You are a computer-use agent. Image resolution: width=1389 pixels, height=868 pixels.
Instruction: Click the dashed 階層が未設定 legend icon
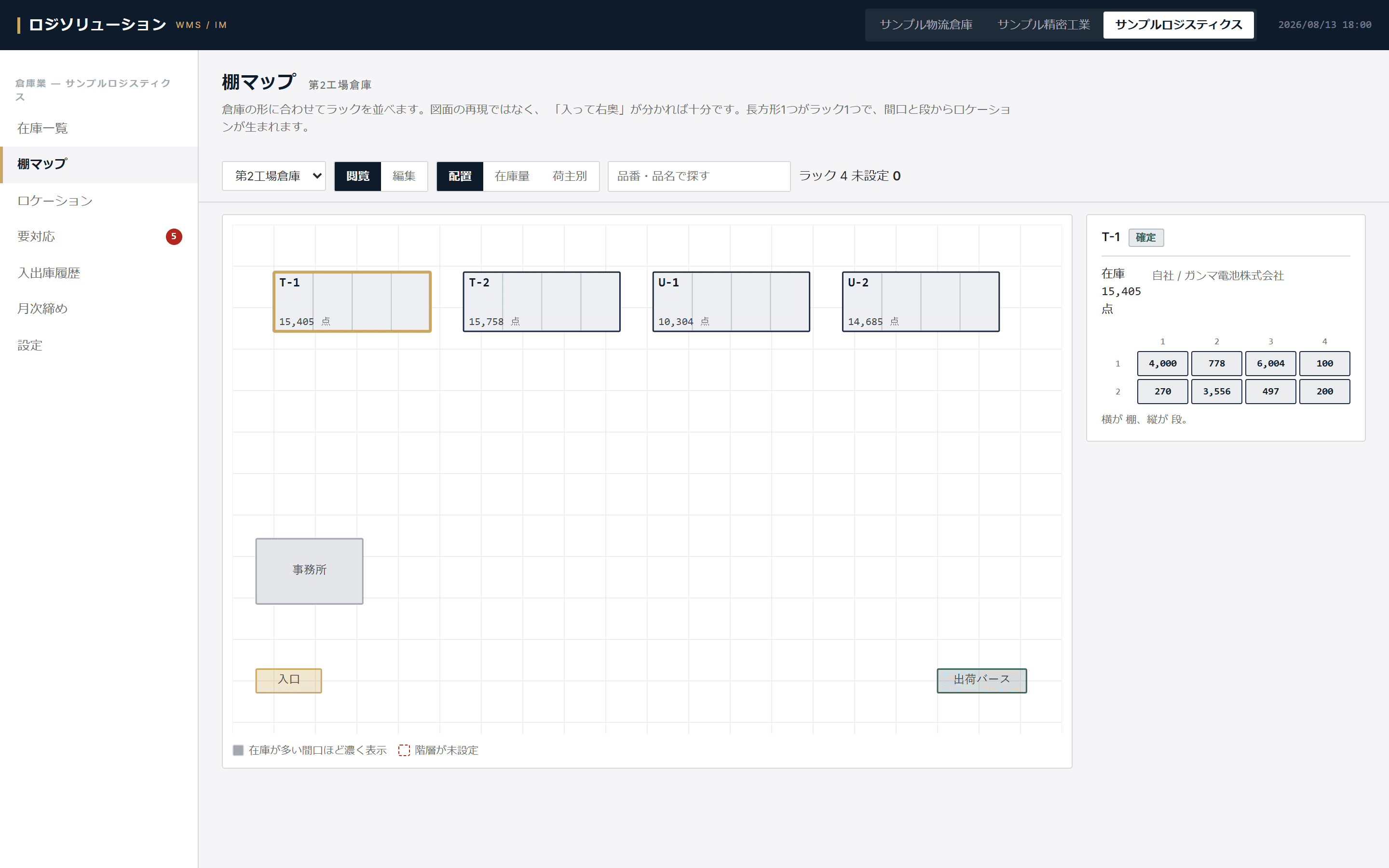click(404, 750)
